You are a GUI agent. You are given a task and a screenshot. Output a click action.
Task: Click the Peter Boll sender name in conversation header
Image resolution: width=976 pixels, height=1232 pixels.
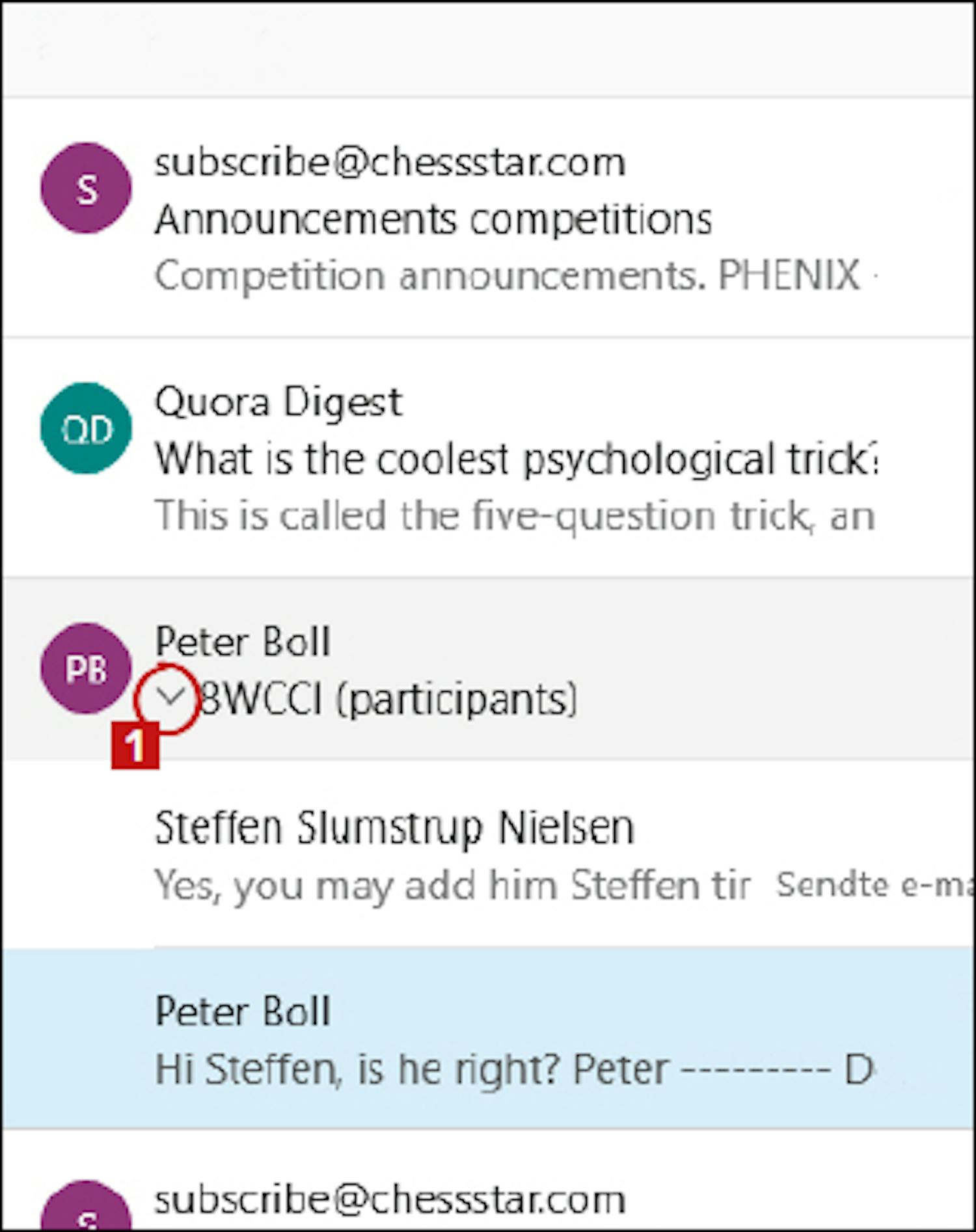[243, 642]
